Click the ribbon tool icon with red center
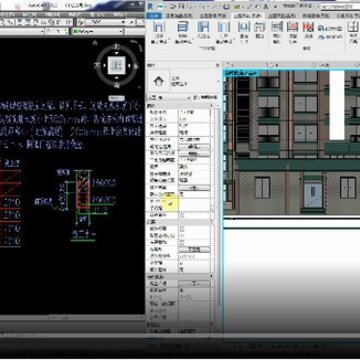This screenshot has width=360, height=360. pyautogui.click(x=292, y=27)
